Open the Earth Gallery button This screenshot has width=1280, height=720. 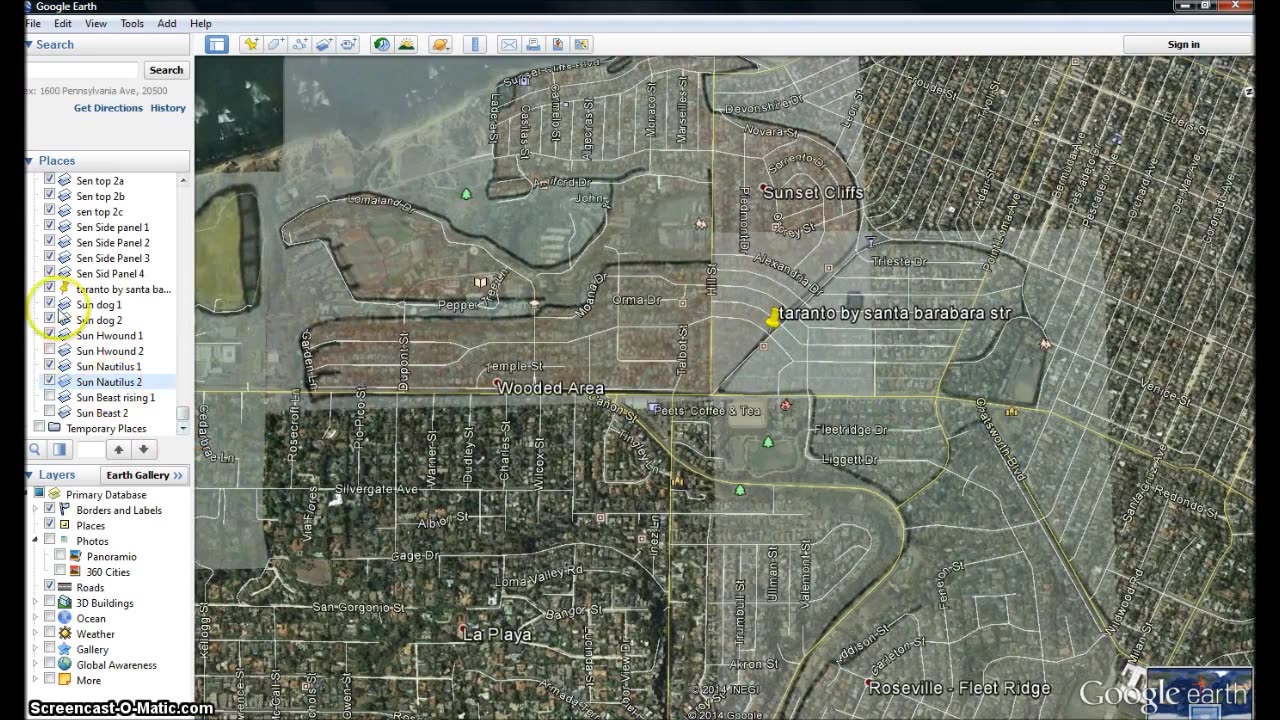point(145,475)
